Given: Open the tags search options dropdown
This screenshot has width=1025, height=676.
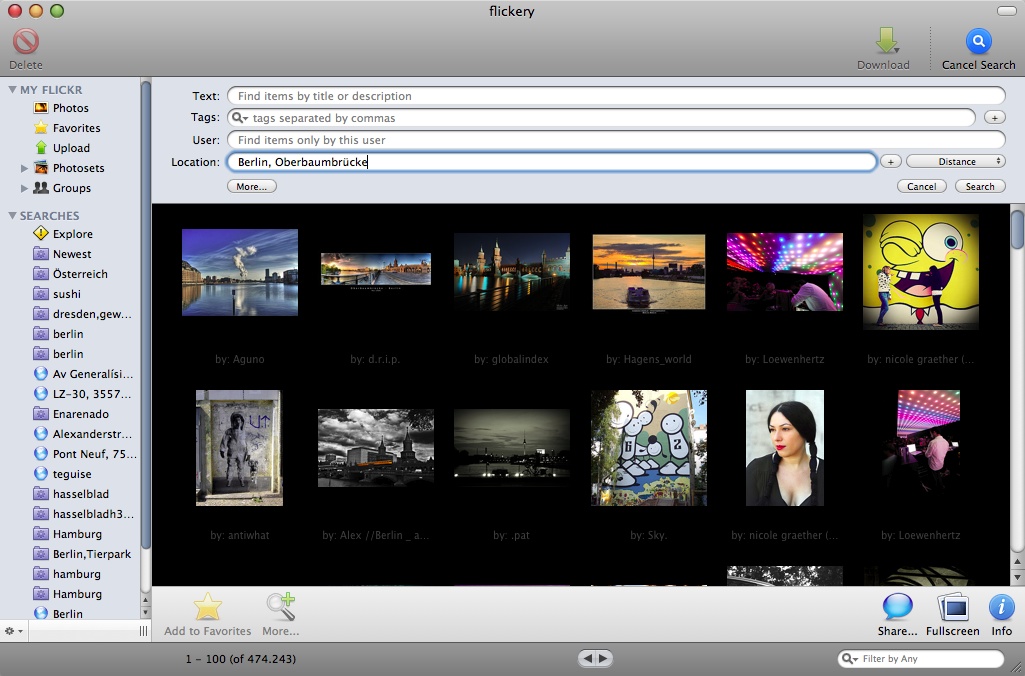Looking at the screenshot, I should (x=240, y=118).
